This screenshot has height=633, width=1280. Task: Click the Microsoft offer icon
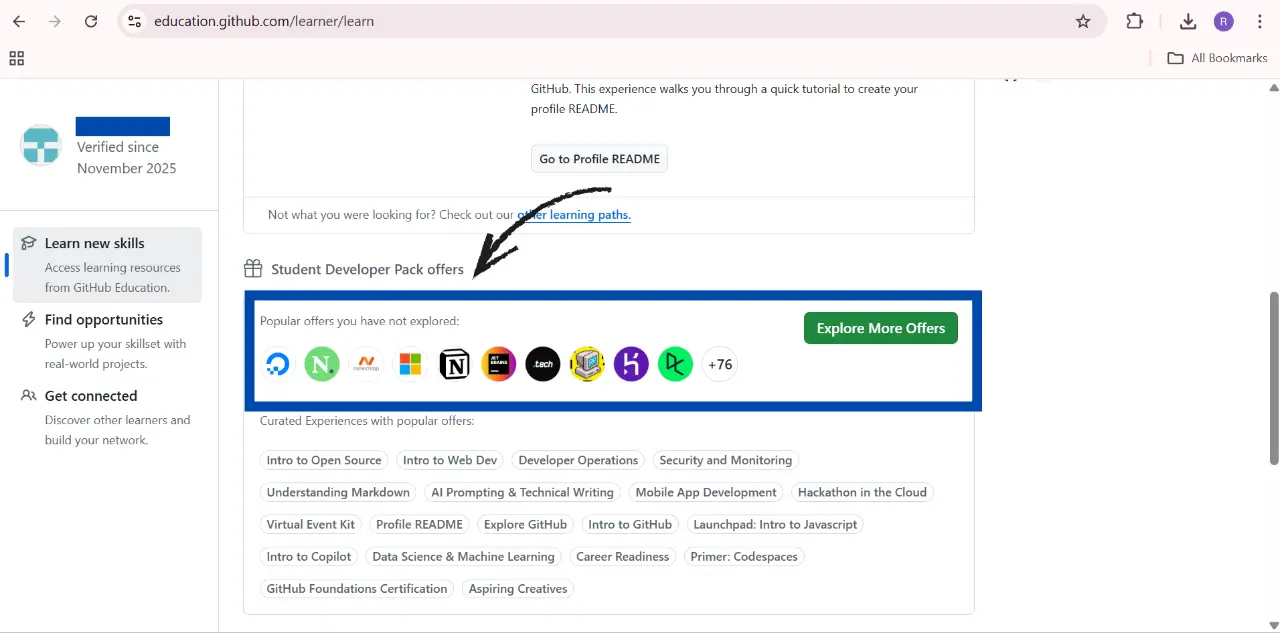click(x=410, y=364)
